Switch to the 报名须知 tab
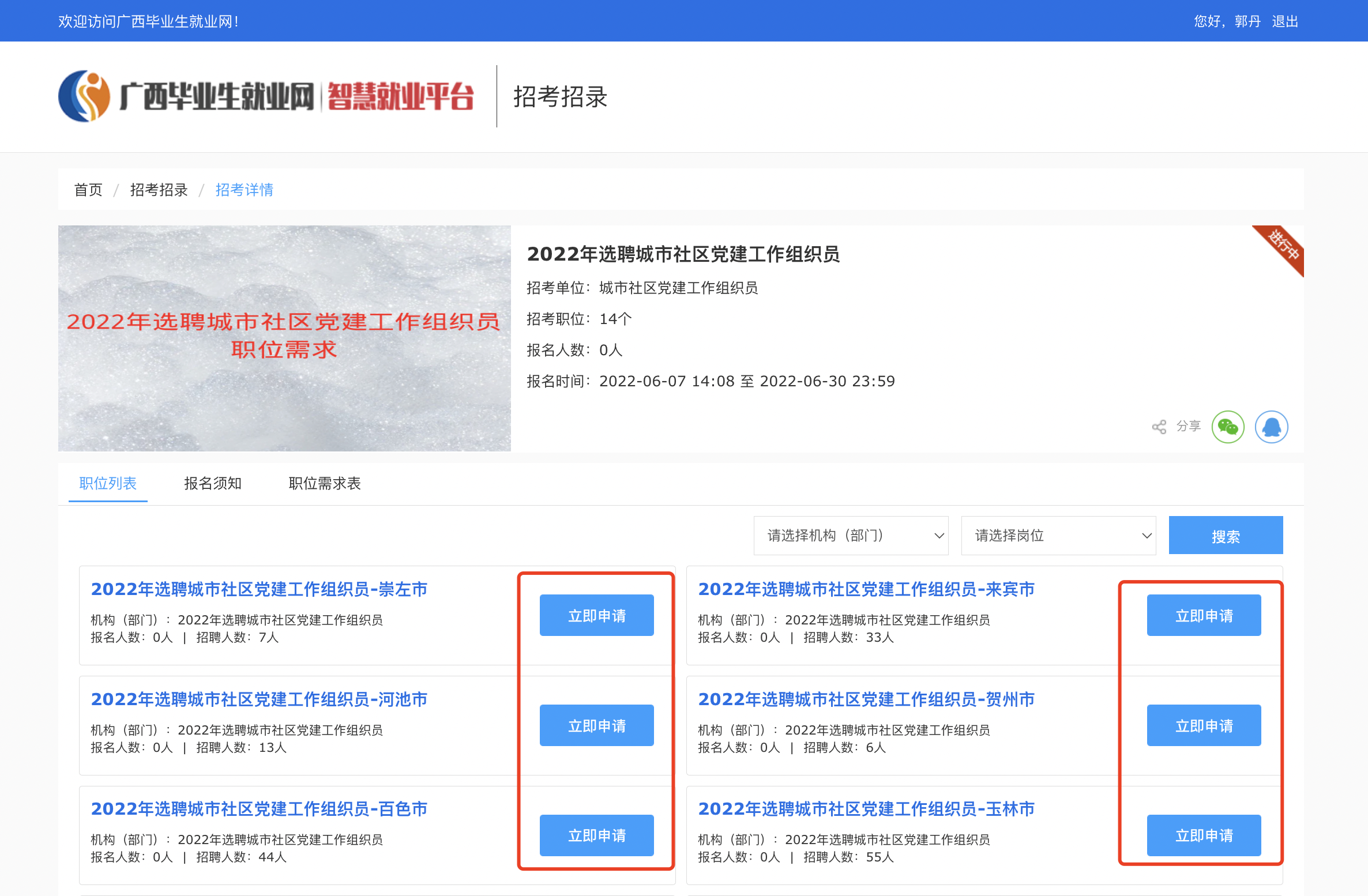 (x=212, y=483)
